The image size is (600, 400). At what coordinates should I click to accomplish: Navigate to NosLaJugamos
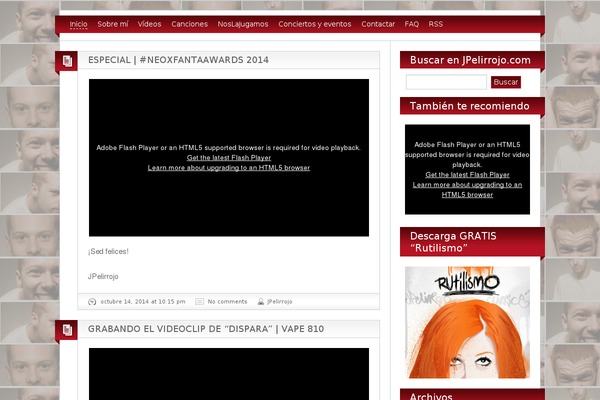(x=243, y=24)
